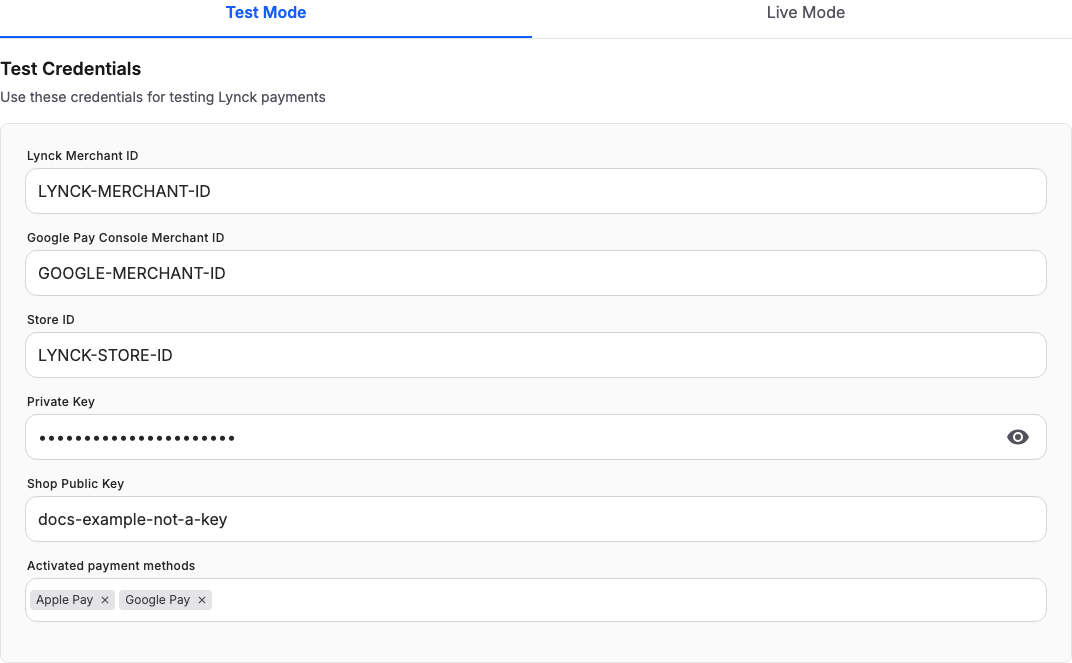This screenshot has width=1072, height=663.
Task: Focus the Lynck Merchant ID field
Action: [535, 191]
